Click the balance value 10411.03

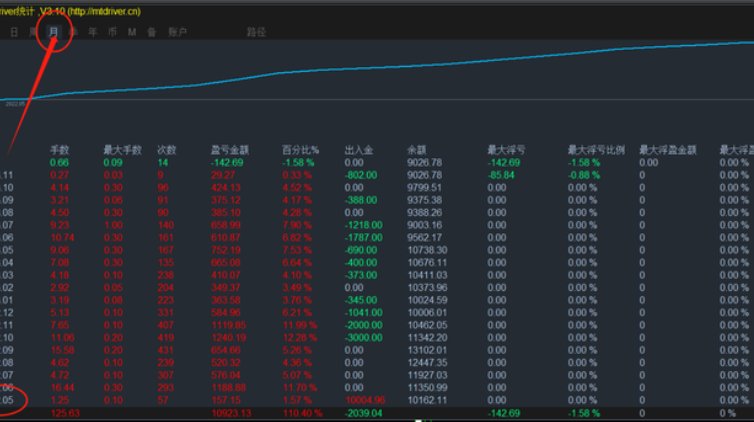tap(427, 275)
